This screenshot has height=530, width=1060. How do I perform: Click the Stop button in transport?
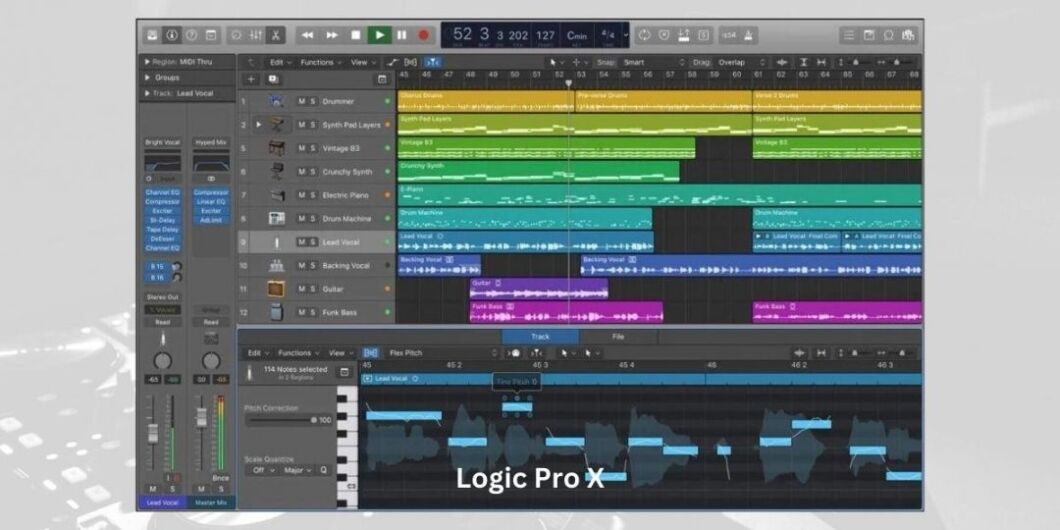(355, 35)
